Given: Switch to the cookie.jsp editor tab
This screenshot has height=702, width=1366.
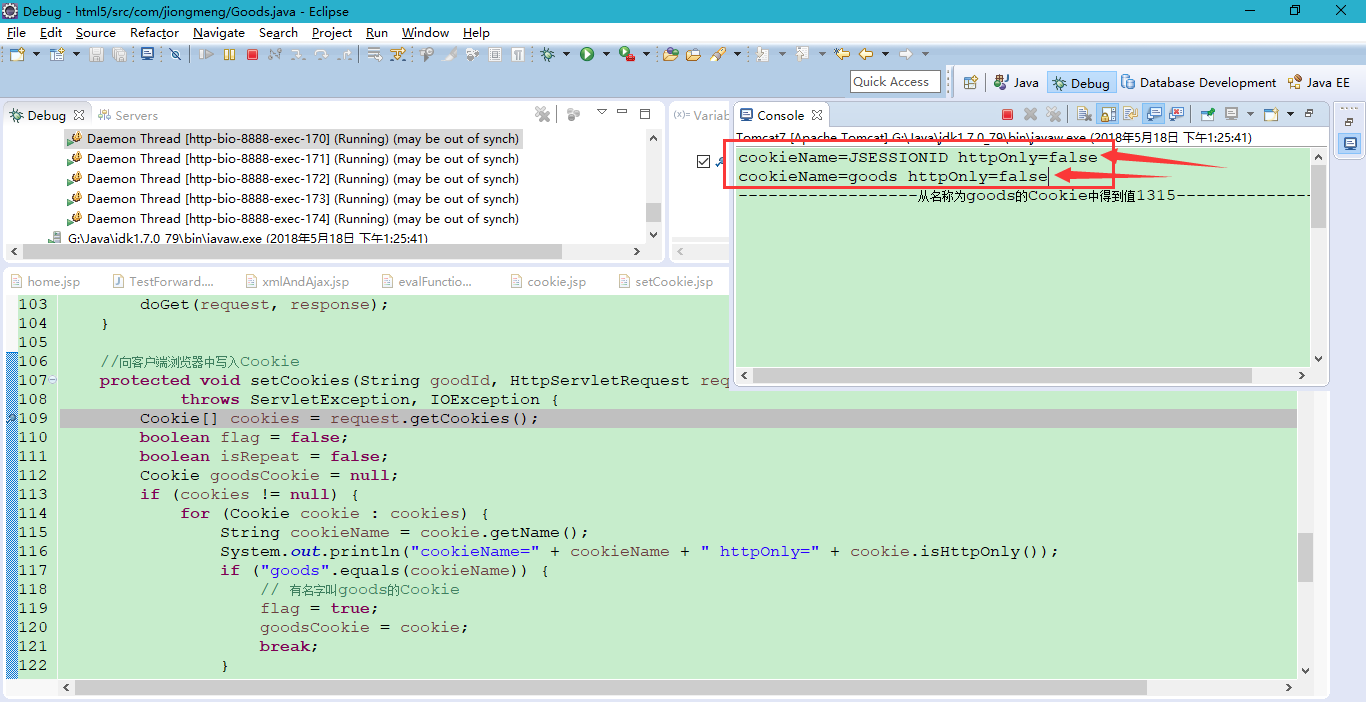Looking at the screenshot, I should [547, 282].
